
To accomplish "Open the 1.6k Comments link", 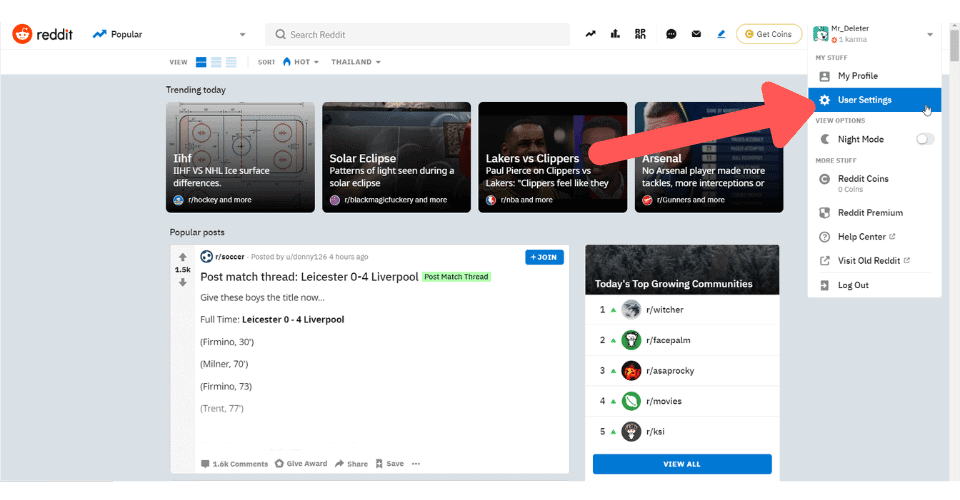I will point(234,464).
